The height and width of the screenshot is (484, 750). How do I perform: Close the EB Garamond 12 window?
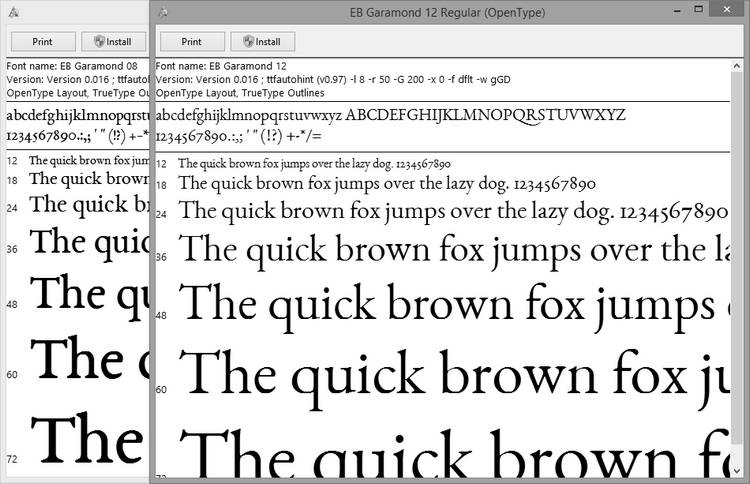727,10
